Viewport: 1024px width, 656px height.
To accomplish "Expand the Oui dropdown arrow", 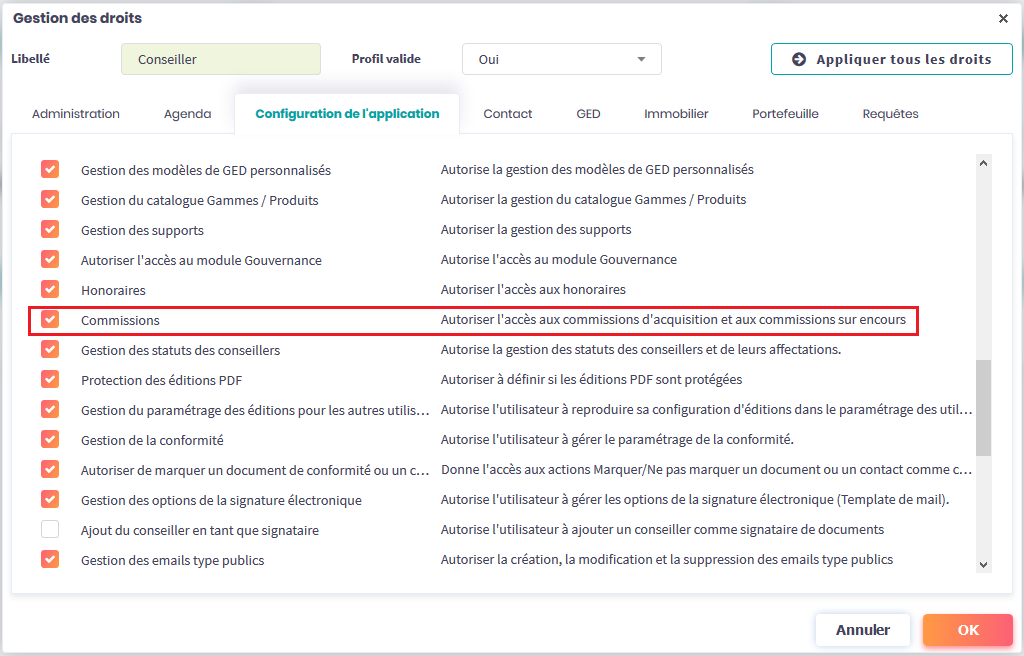I will point(641,59).
